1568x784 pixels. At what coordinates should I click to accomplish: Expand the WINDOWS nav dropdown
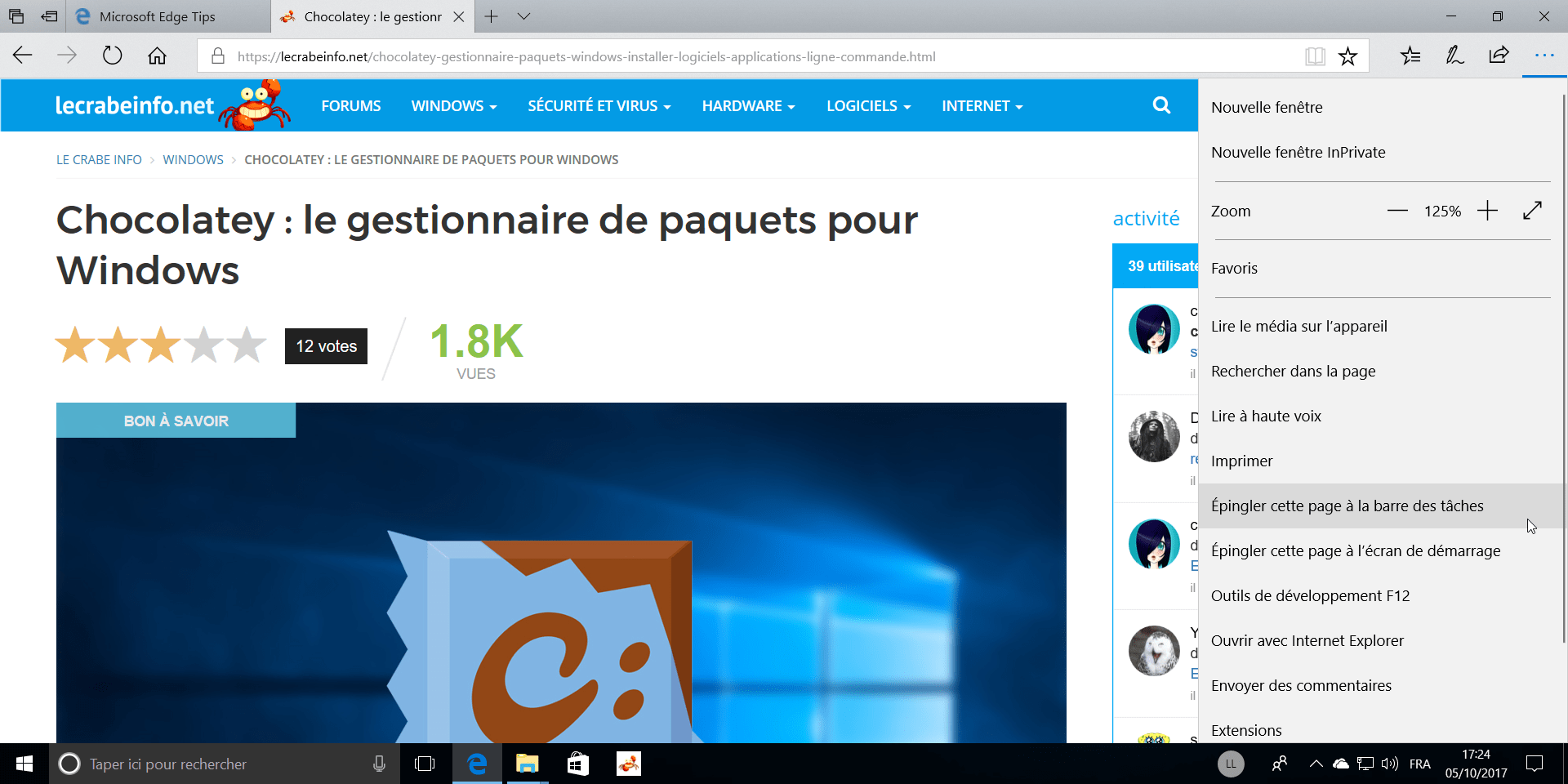(x=454, y=106)
